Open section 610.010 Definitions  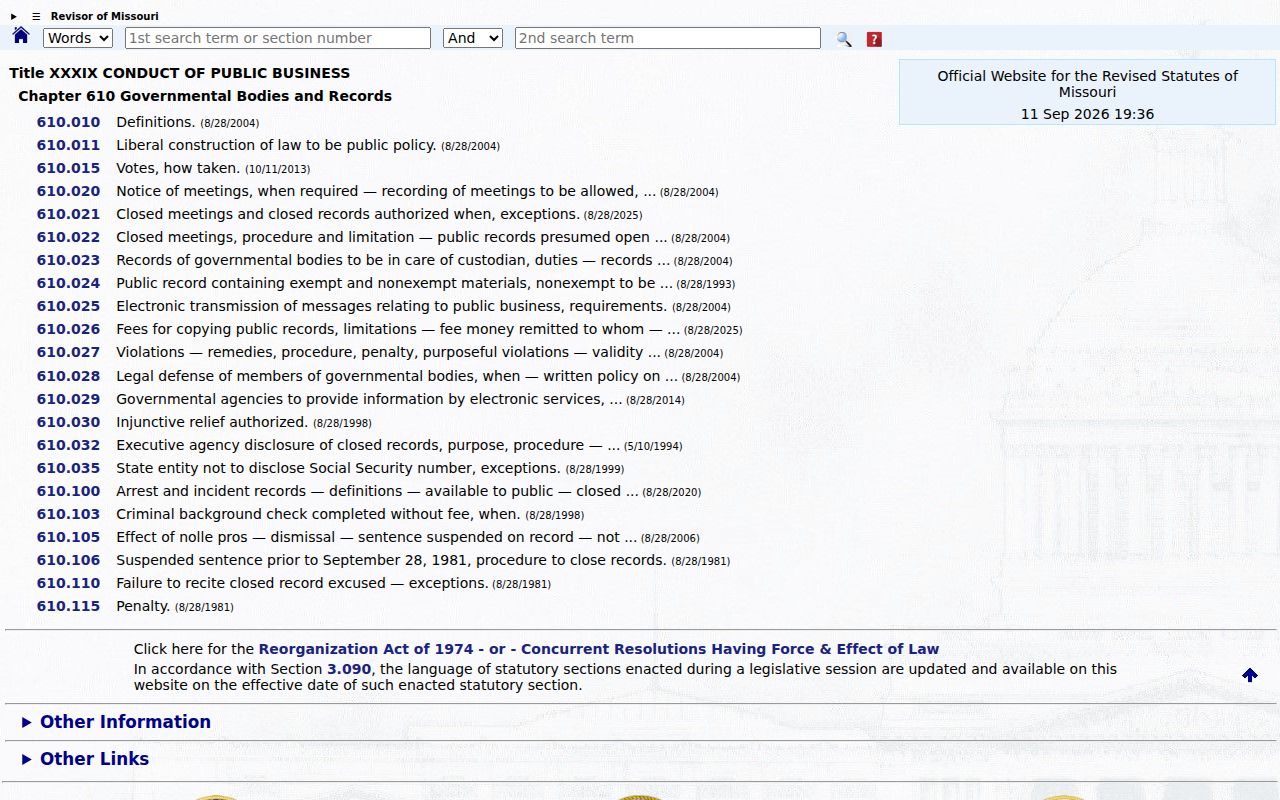click(68, 122)
